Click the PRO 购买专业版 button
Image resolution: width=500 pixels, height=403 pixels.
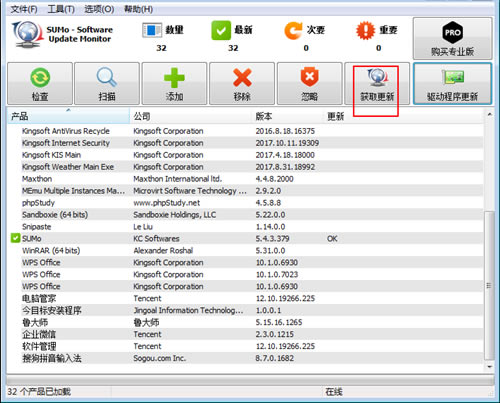[x=453, y=38]
